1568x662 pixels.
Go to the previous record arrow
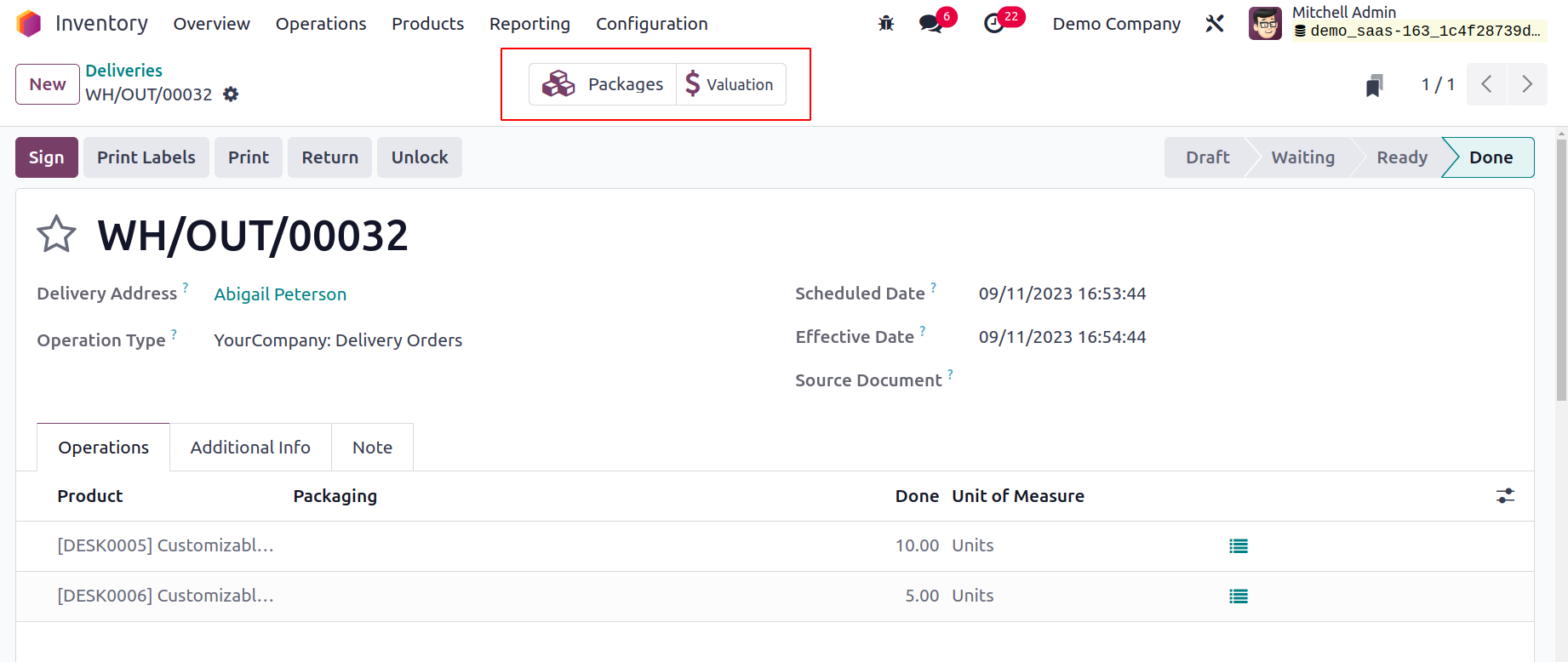(1487, 84)
